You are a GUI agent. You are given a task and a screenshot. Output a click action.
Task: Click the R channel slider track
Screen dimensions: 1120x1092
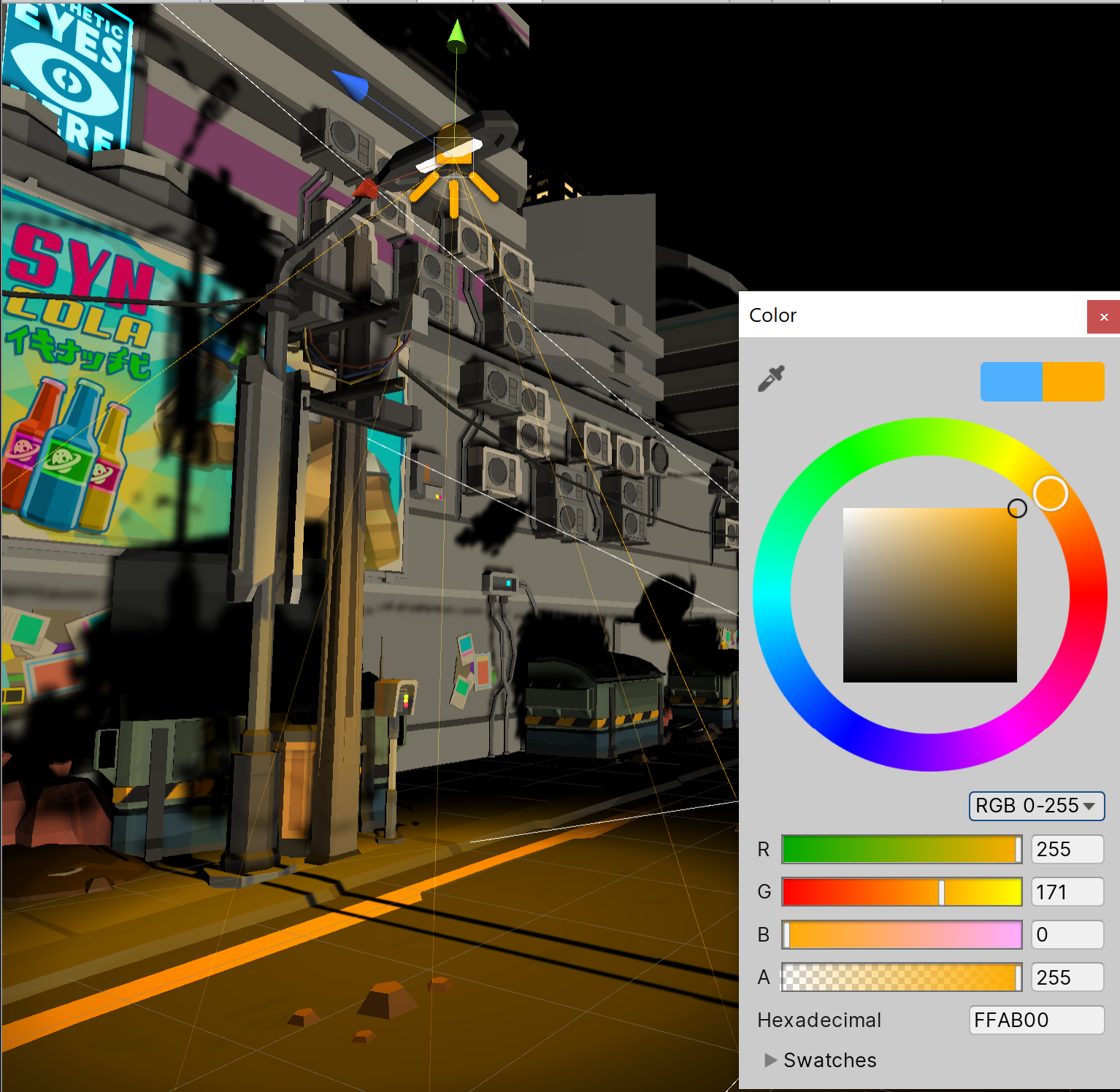tap(901, 850)
